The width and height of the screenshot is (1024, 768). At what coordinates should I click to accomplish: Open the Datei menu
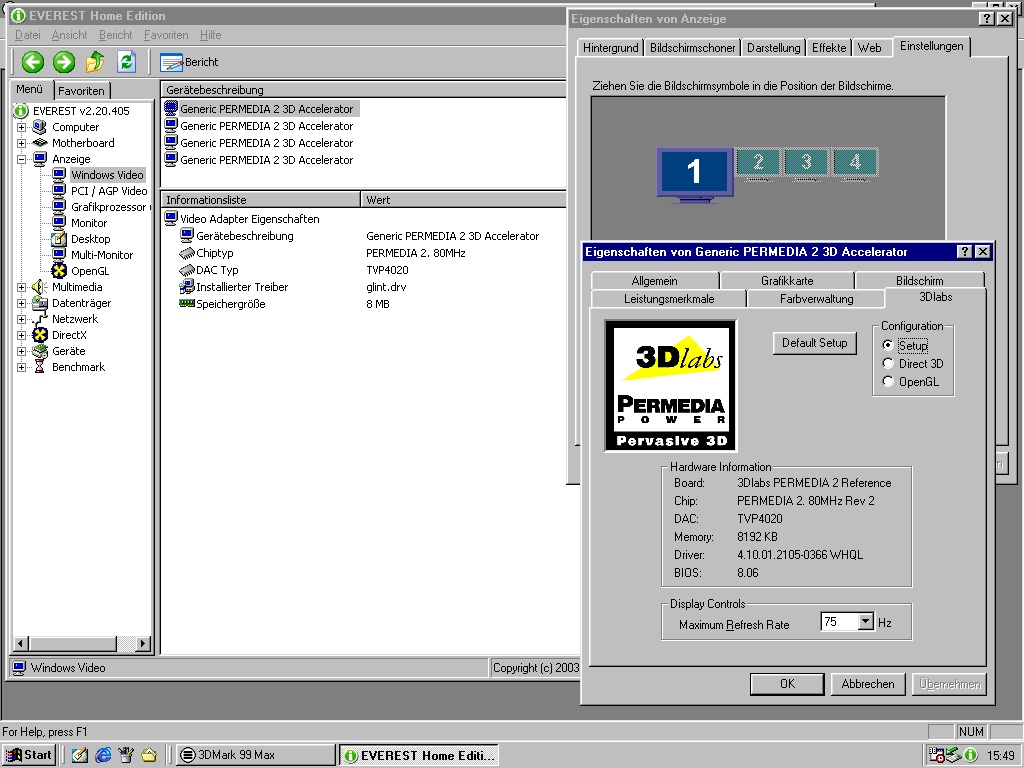[x=27, y=35]
